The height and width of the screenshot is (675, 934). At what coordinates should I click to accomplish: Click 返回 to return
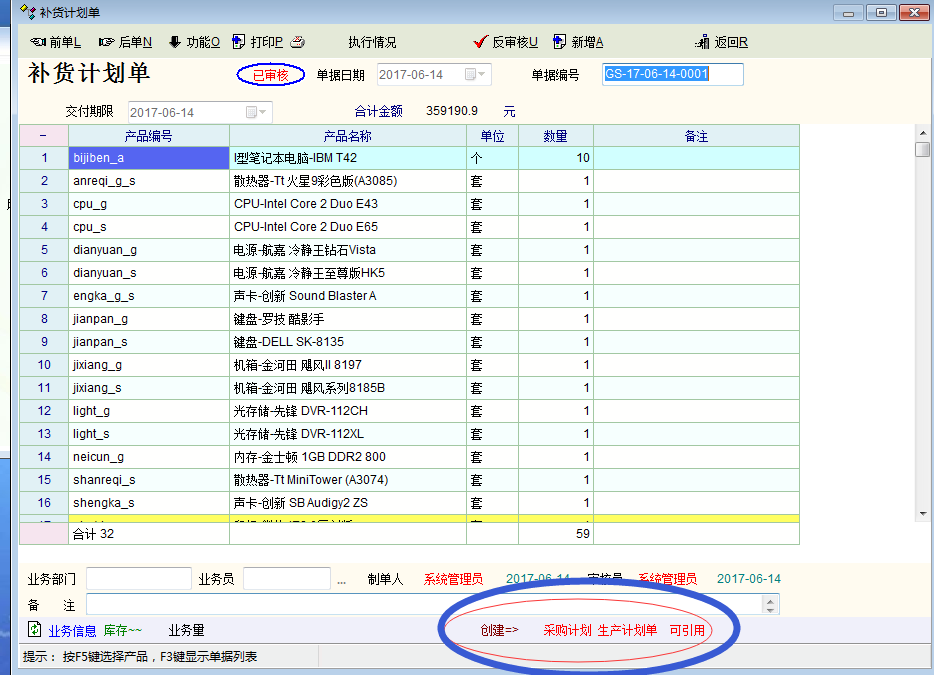[x=722, y=42]
